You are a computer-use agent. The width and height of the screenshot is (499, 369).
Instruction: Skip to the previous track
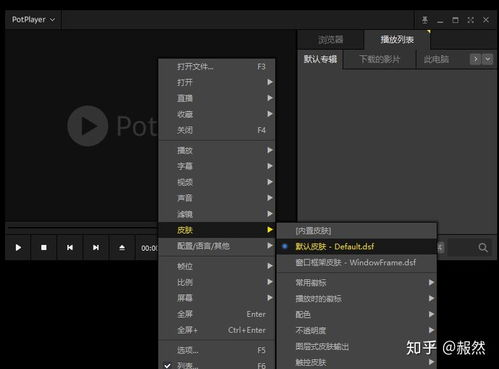[70, 247]
